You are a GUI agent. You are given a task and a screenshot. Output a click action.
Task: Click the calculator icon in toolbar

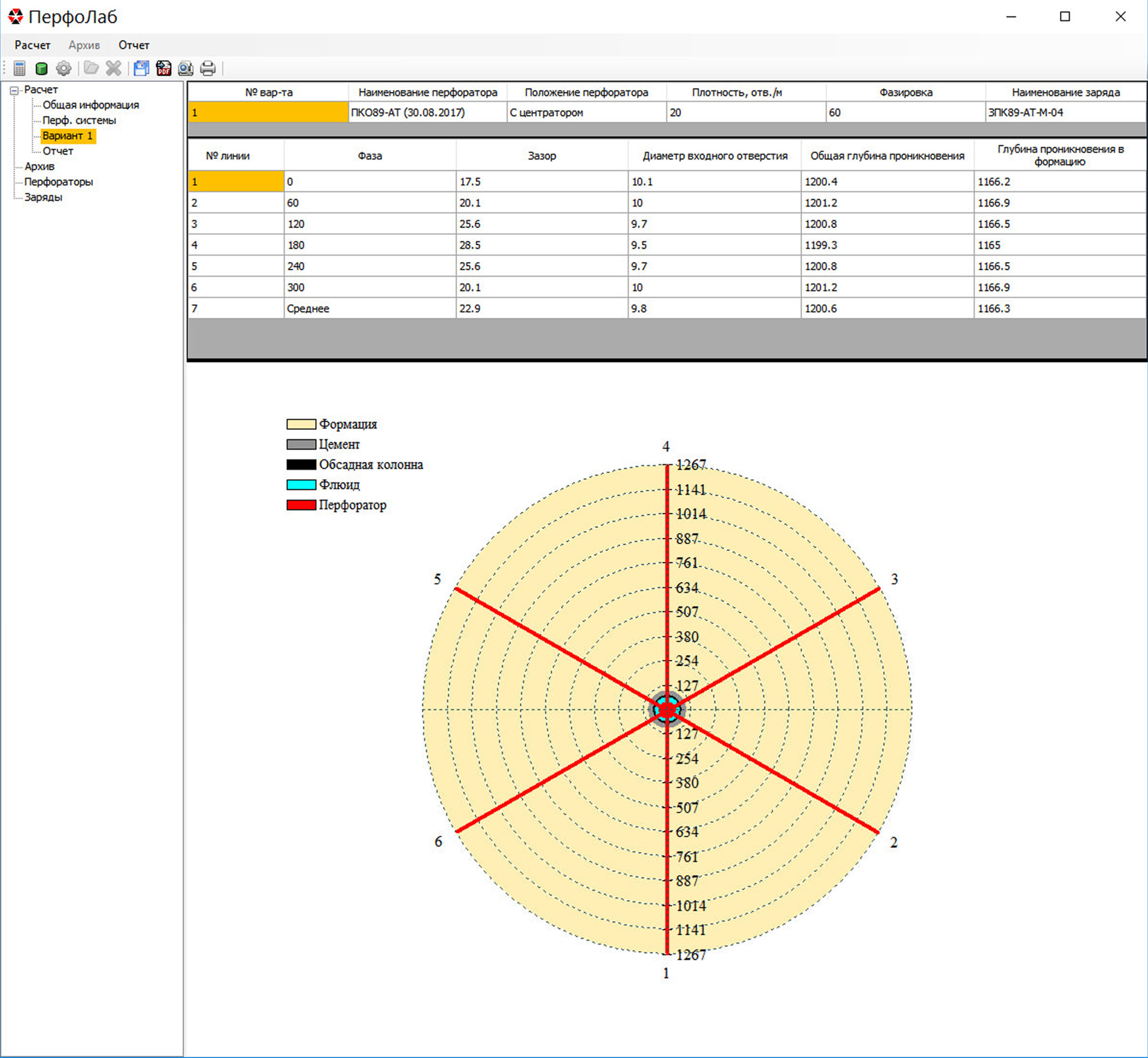(19, 69)
